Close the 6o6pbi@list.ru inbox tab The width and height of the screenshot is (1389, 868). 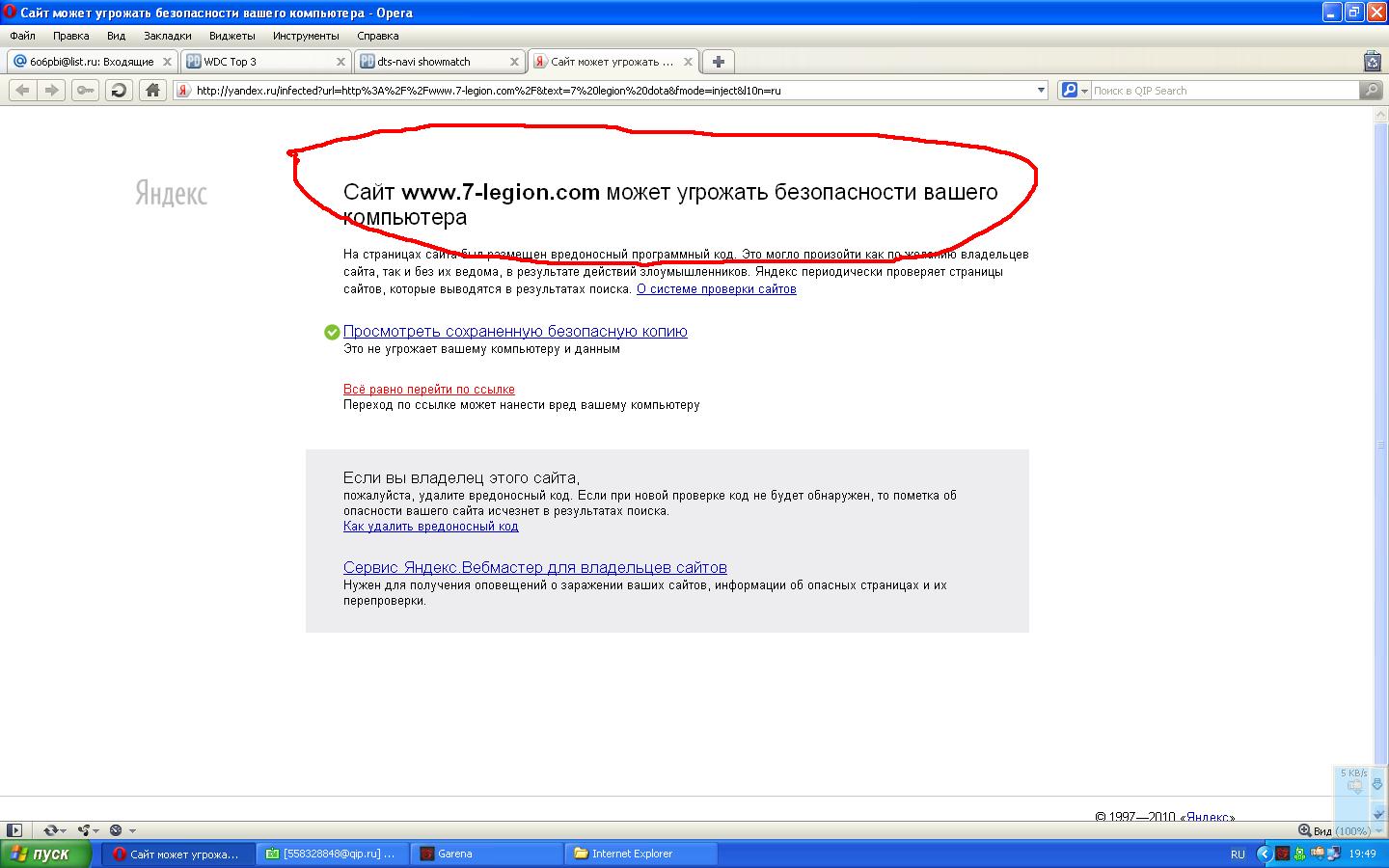click(167, 62)
